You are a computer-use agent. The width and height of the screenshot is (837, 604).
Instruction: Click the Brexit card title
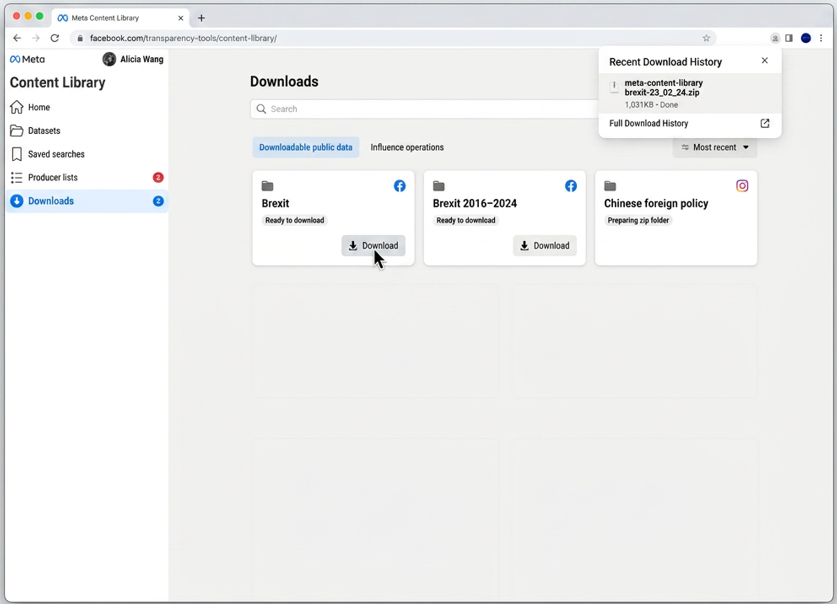(275, 203)
